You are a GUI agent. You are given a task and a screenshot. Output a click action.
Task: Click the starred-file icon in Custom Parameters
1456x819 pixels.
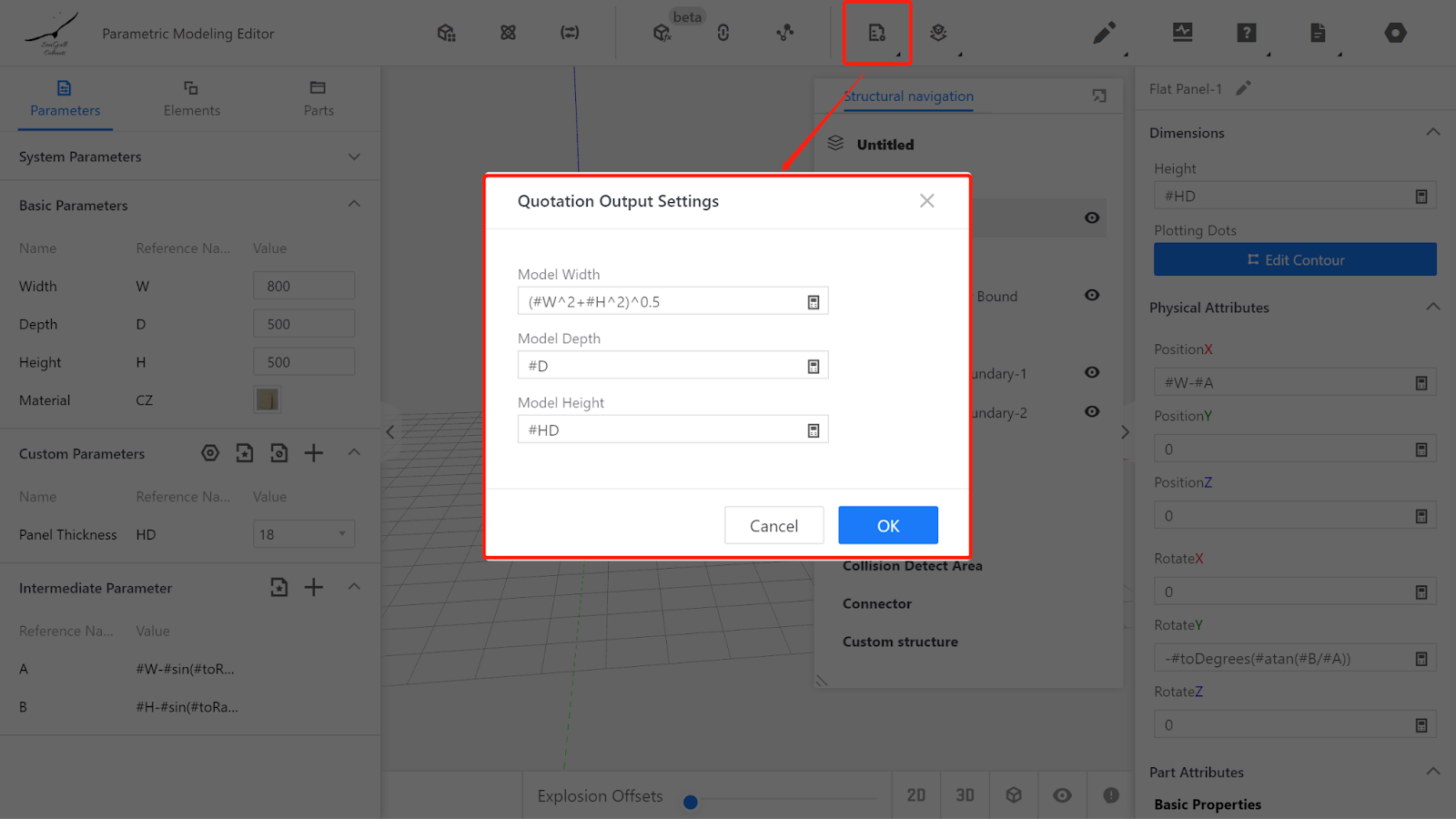245,453
